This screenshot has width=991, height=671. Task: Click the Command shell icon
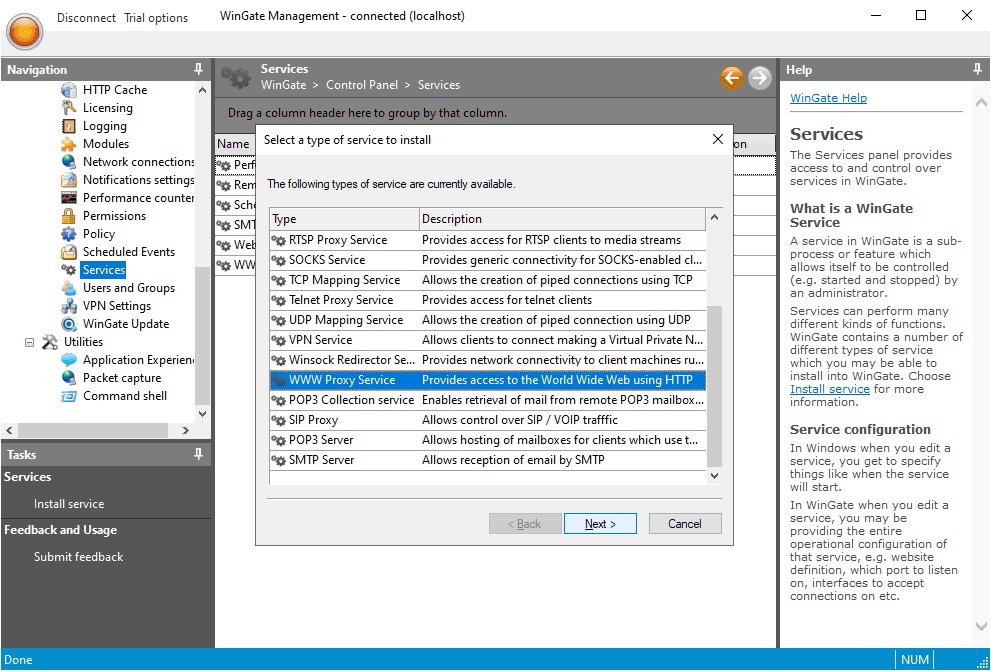point(69,396)
